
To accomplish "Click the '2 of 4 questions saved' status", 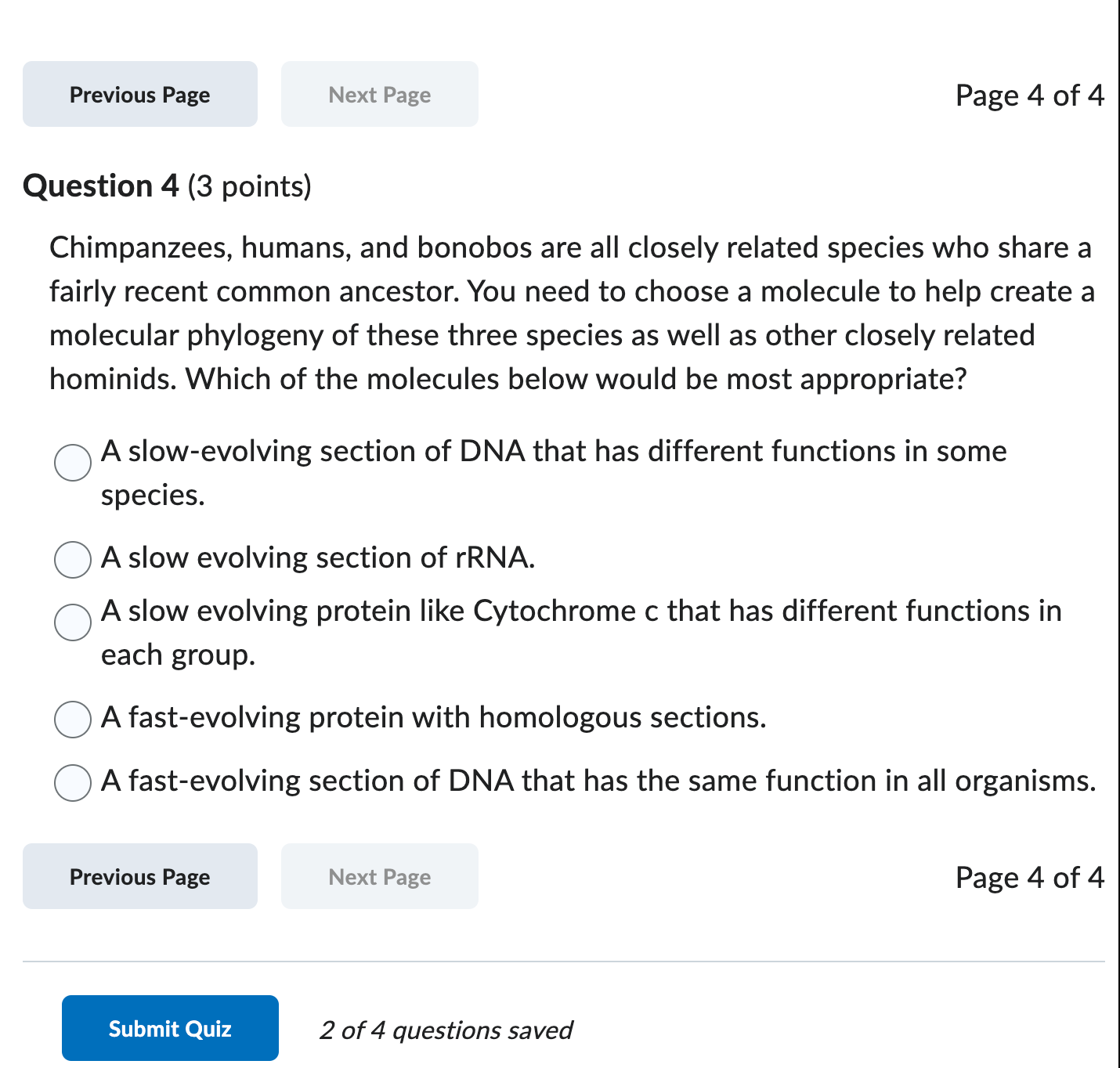I will point(446,1030).
